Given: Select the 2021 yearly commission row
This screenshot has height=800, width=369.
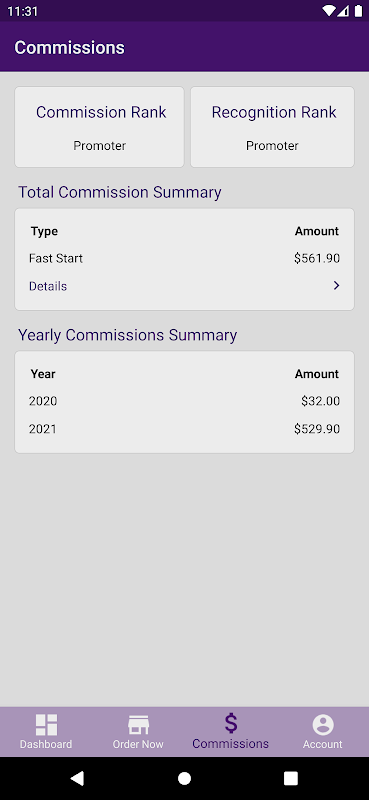Looking at the screenshot, I should [184, 429].
